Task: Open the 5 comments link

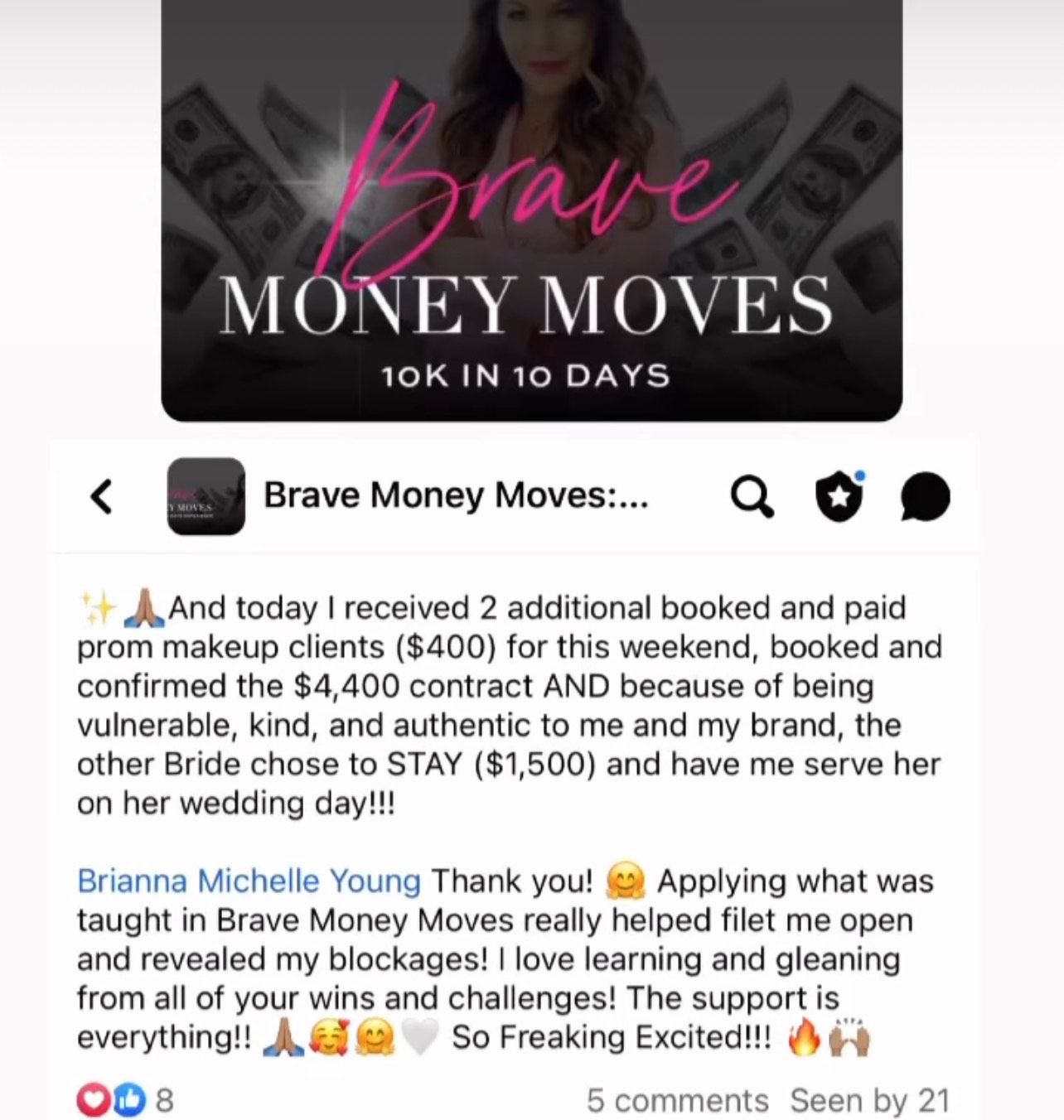Action: [x=677, y=1100]
